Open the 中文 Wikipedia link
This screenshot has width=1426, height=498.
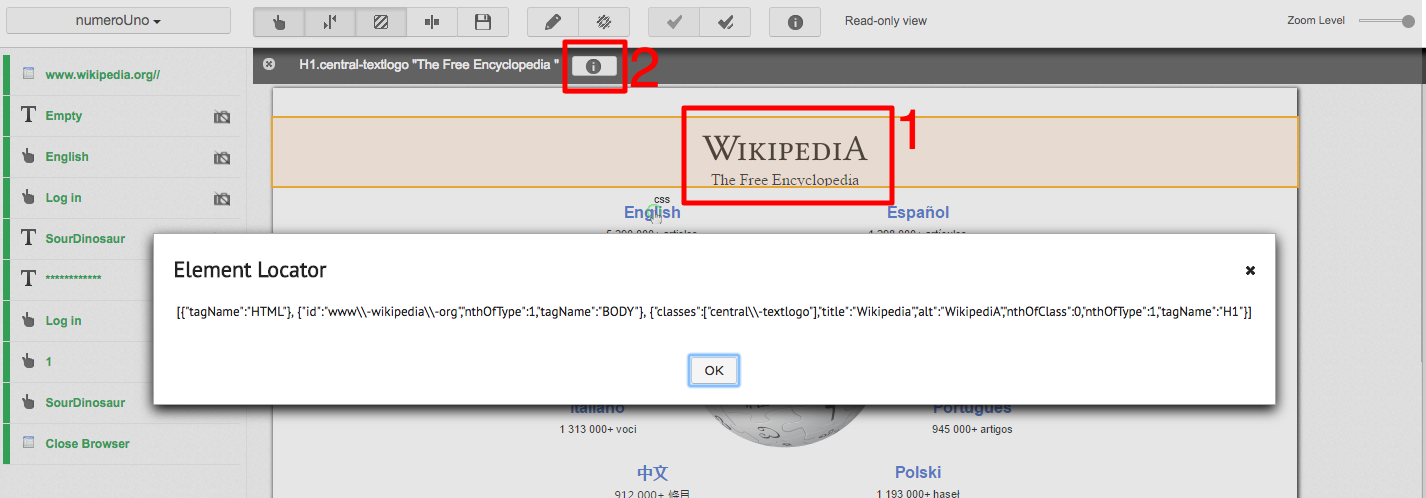coord(653,473)
